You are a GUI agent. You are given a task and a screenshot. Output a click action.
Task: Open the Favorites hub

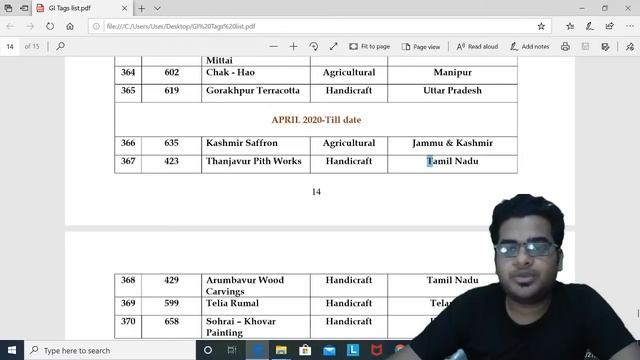coord(570,26)
